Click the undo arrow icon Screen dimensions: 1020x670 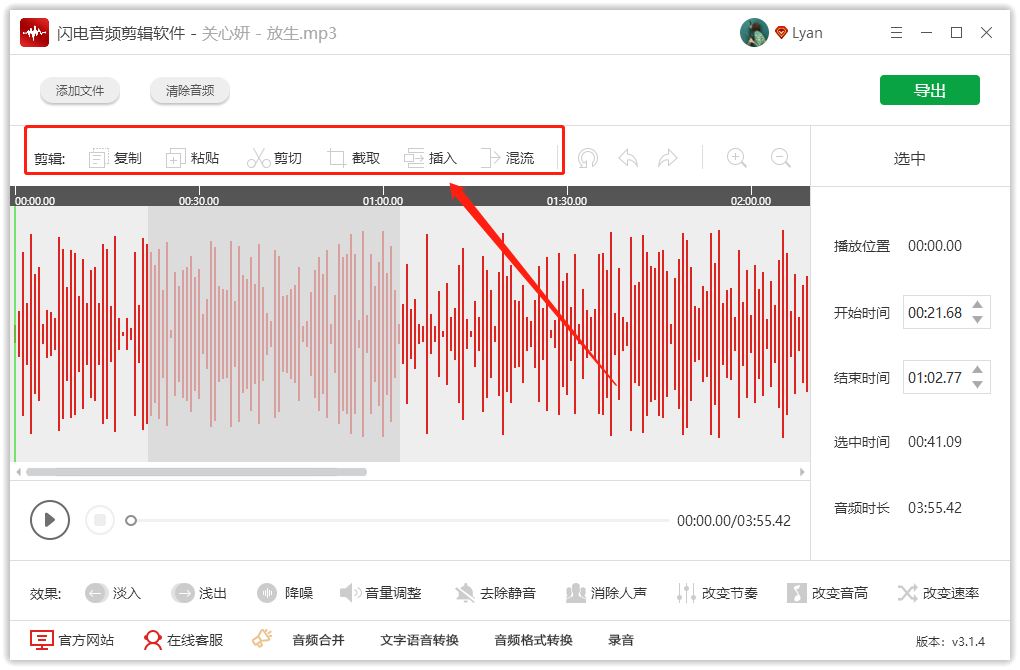628,158
